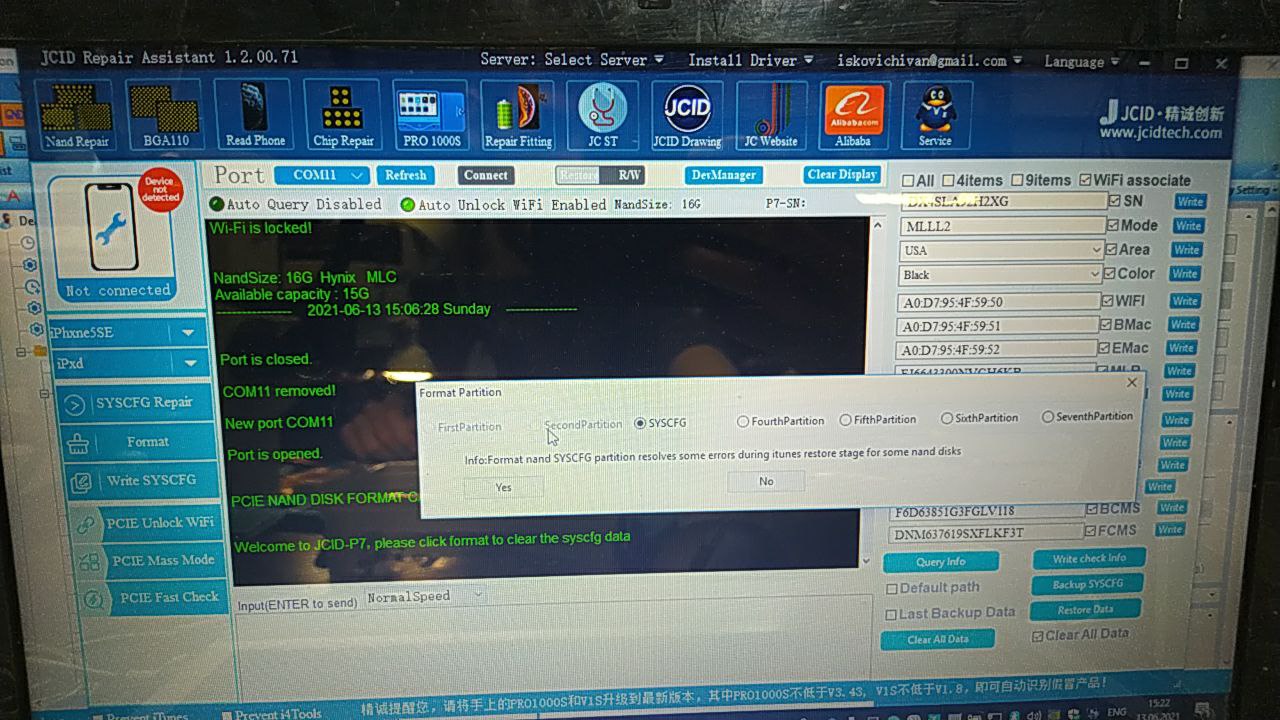Switch to PCIE Mass Mode

coord(152,561)
